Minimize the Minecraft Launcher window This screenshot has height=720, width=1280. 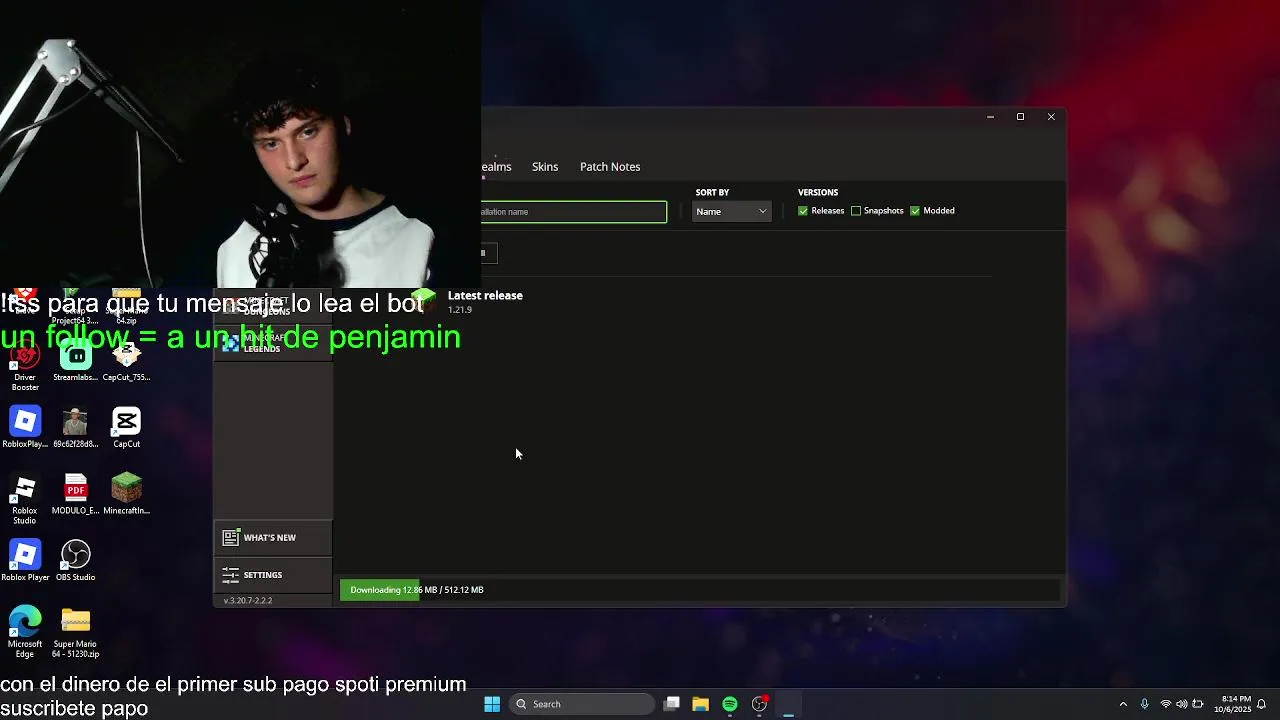pos(990,117)
